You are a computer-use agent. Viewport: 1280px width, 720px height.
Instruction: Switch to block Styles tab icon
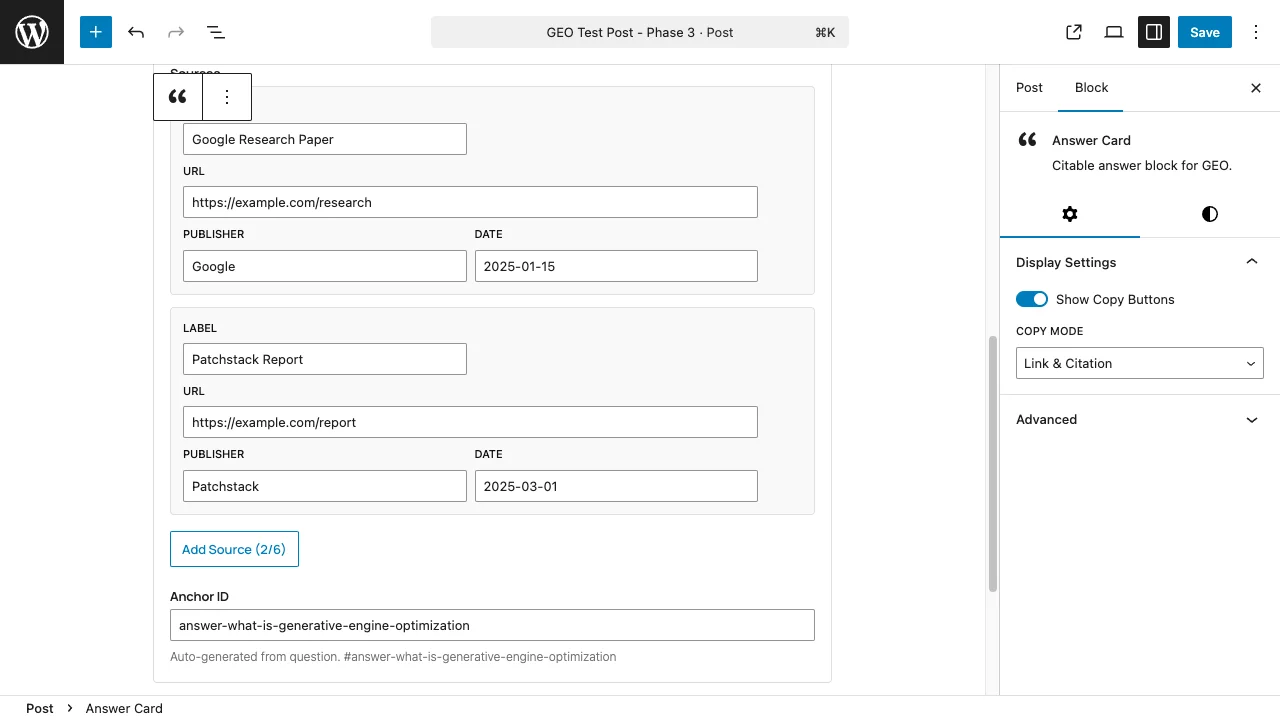(x=1210, y=214)
